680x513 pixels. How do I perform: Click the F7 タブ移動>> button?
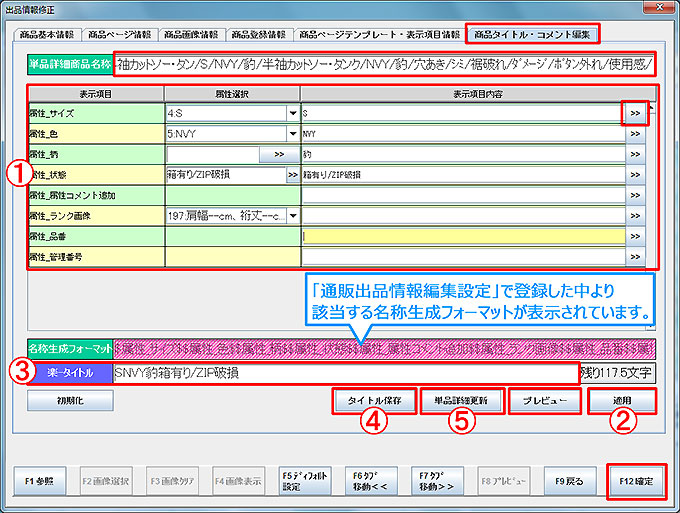click(x=437, y=481)
